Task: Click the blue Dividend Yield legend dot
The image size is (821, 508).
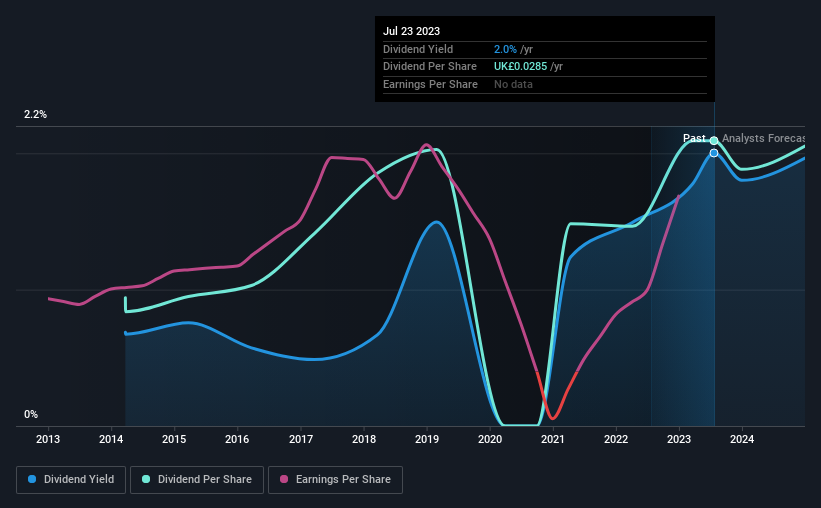Action: click(x=32, y=479)
